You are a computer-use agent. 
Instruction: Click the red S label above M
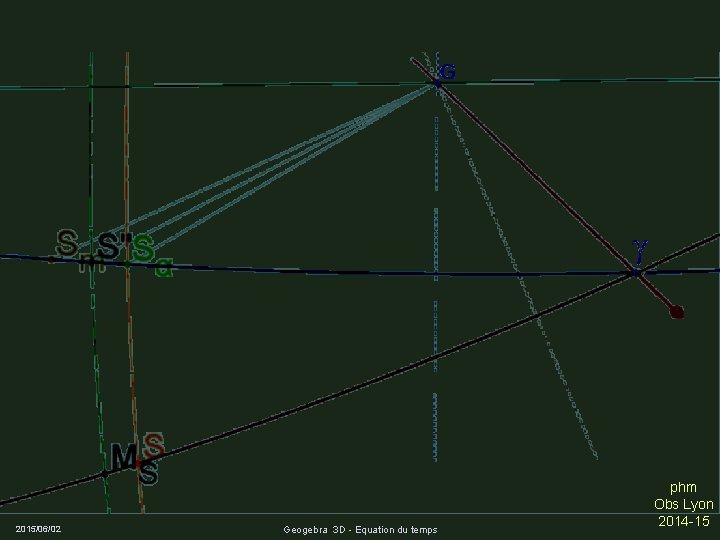[x=154, y=444]
